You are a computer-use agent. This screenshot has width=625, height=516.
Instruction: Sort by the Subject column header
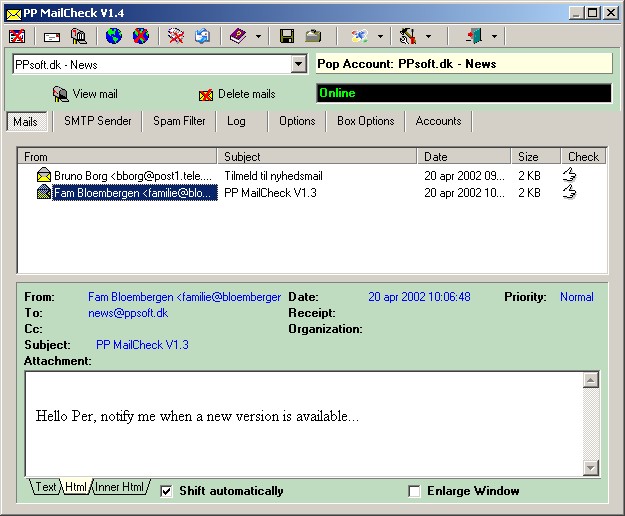[317, 157]
